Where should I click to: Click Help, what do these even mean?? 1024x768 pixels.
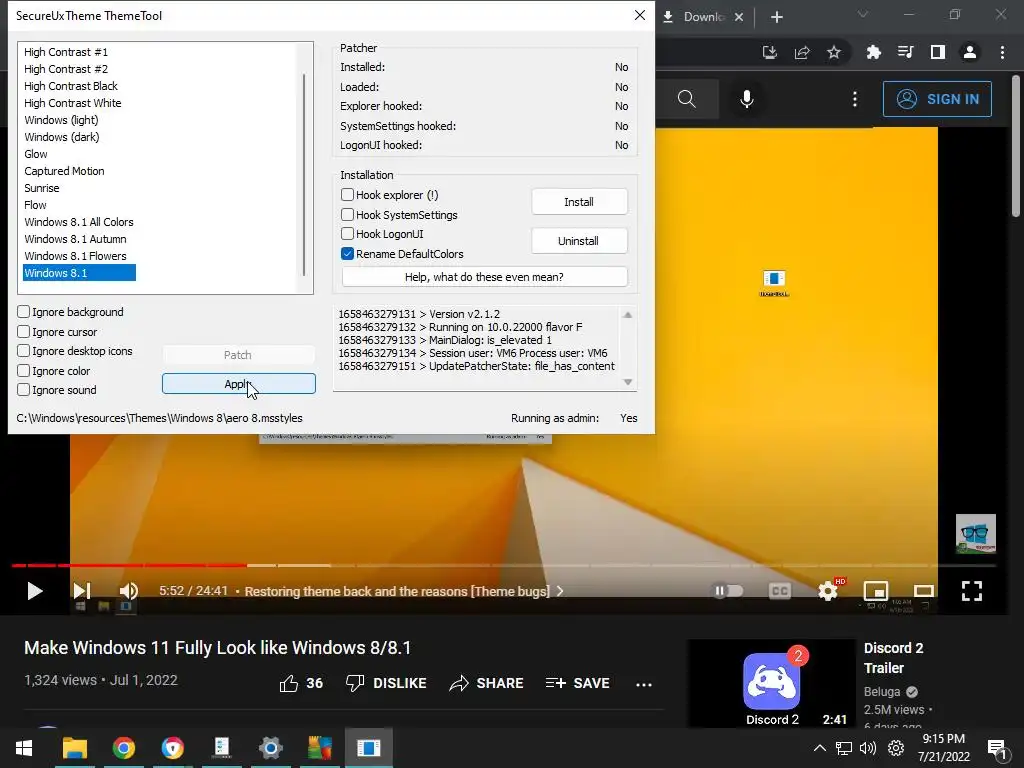pyautogui.click(x=484, y=277)
